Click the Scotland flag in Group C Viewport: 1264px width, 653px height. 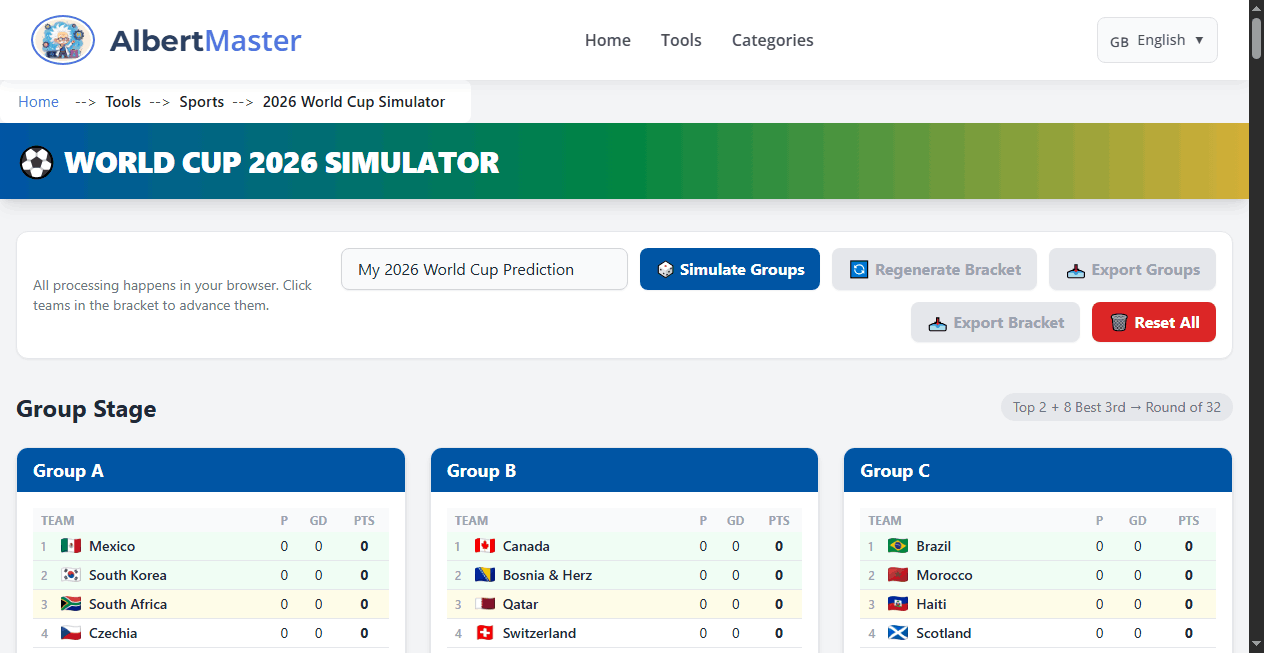pos(897,633)
